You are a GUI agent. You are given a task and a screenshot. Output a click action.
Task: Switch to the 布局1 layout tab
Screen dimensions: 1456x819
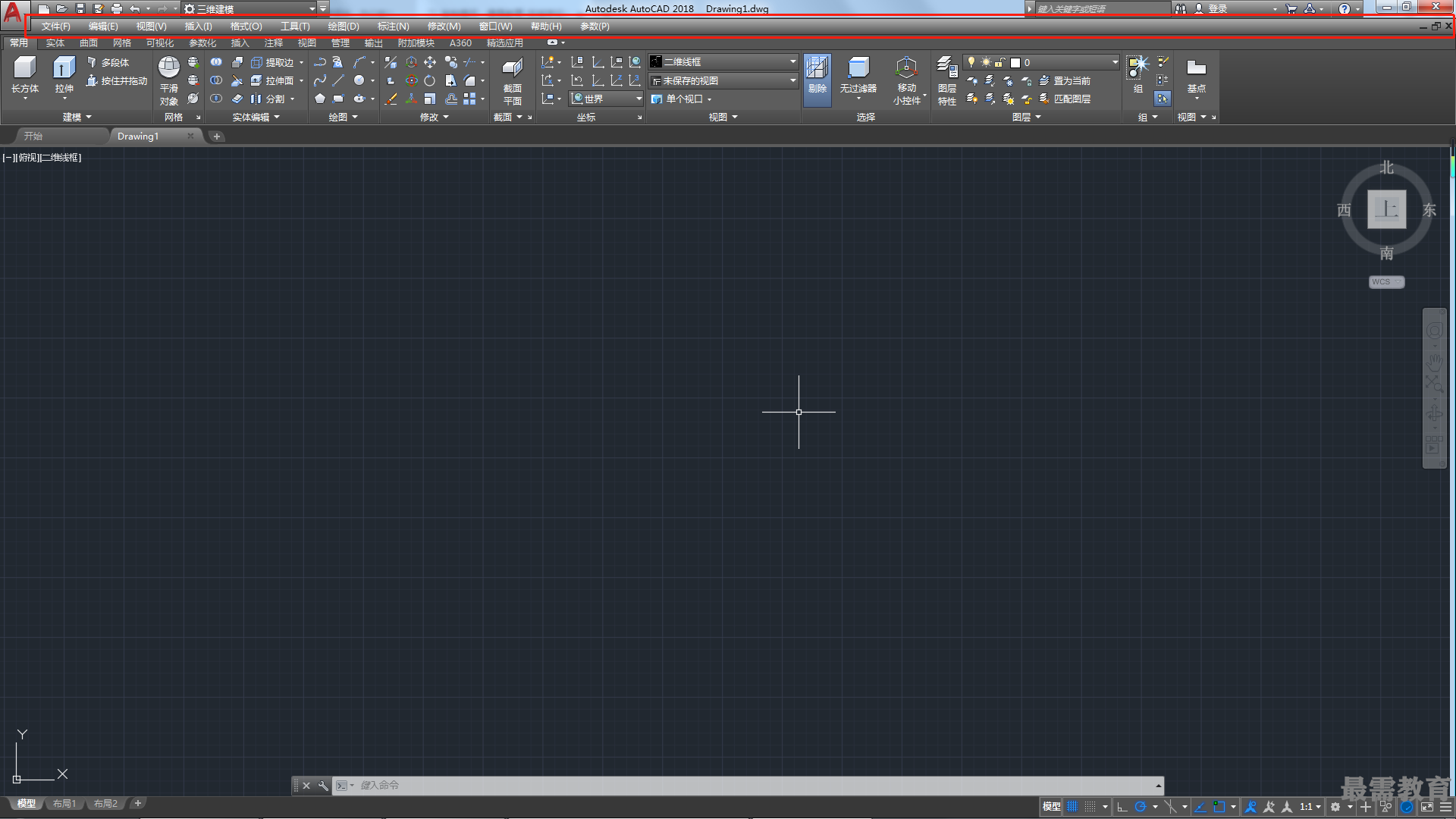64,804
